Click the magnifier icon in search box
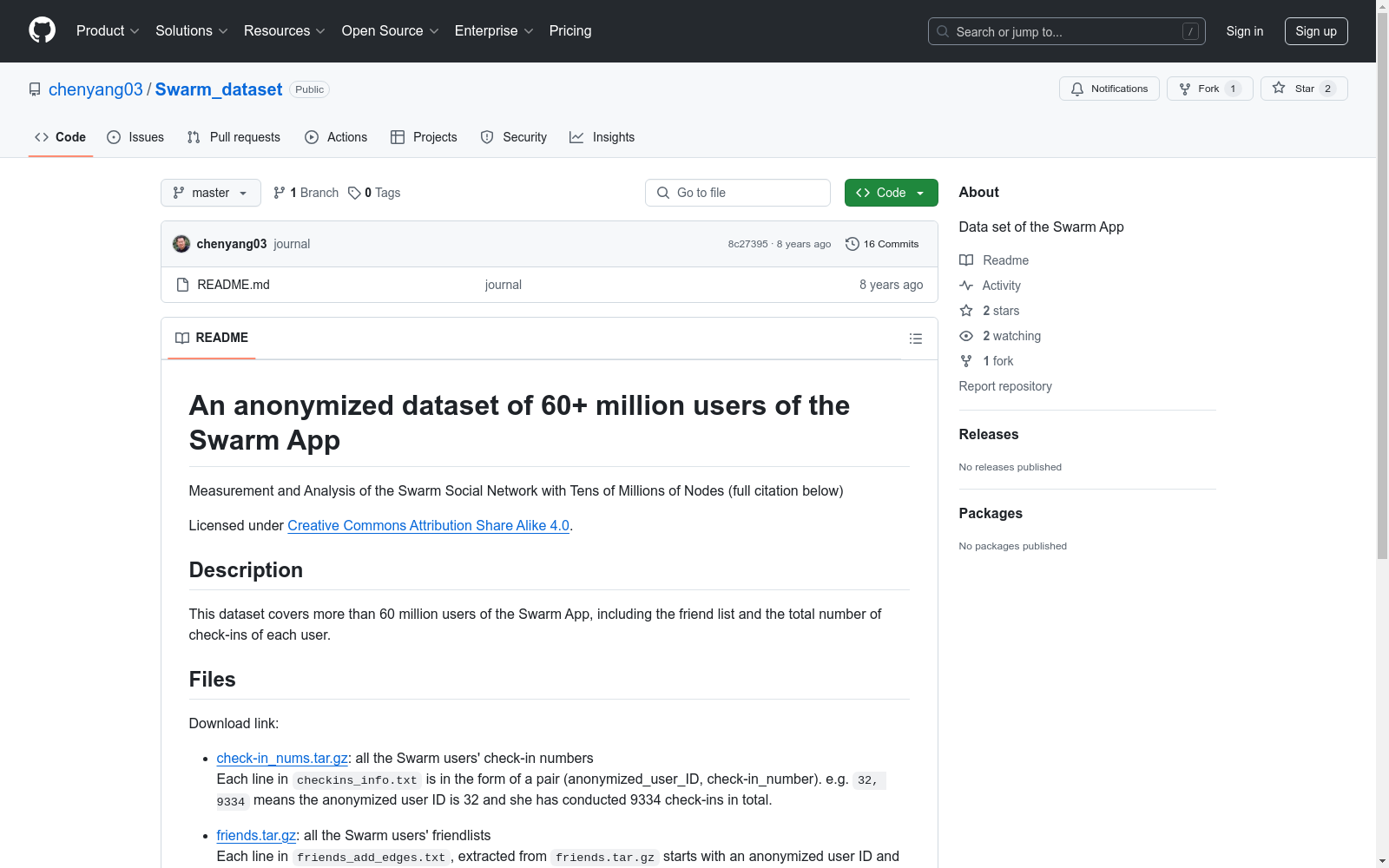Screen dimensions: 1389x868 point(943,31)
